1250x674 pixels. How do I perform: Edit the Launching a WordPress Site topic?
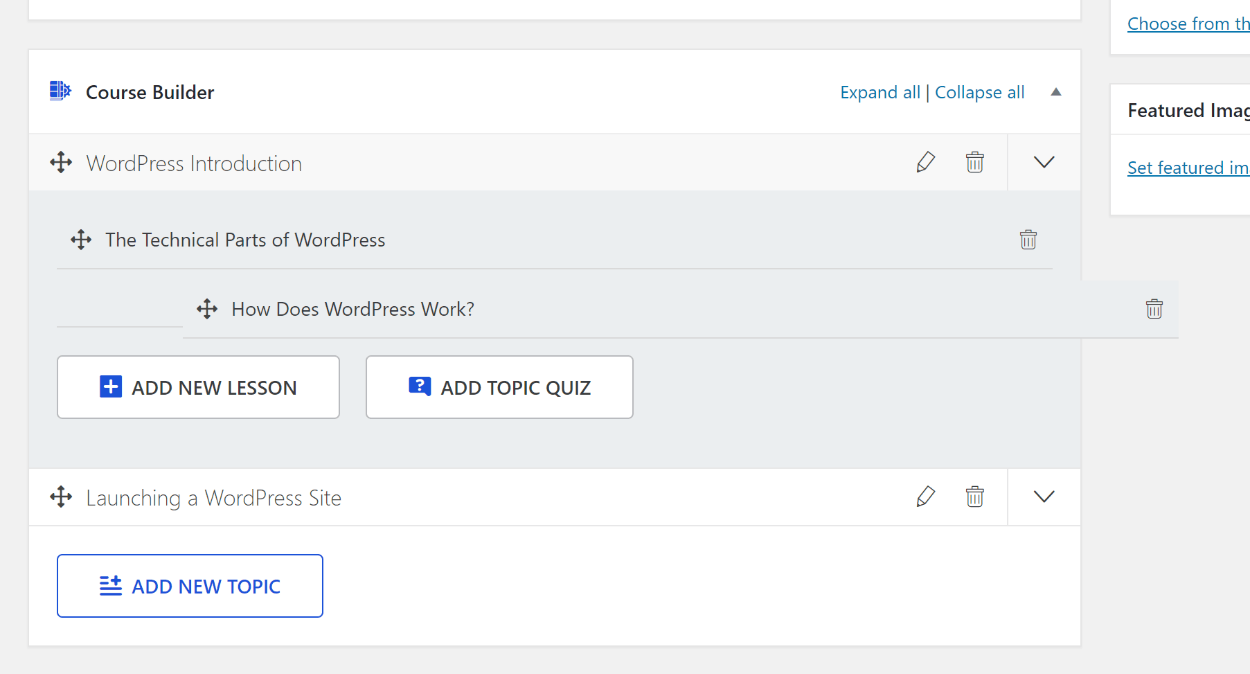coord(926,496)
